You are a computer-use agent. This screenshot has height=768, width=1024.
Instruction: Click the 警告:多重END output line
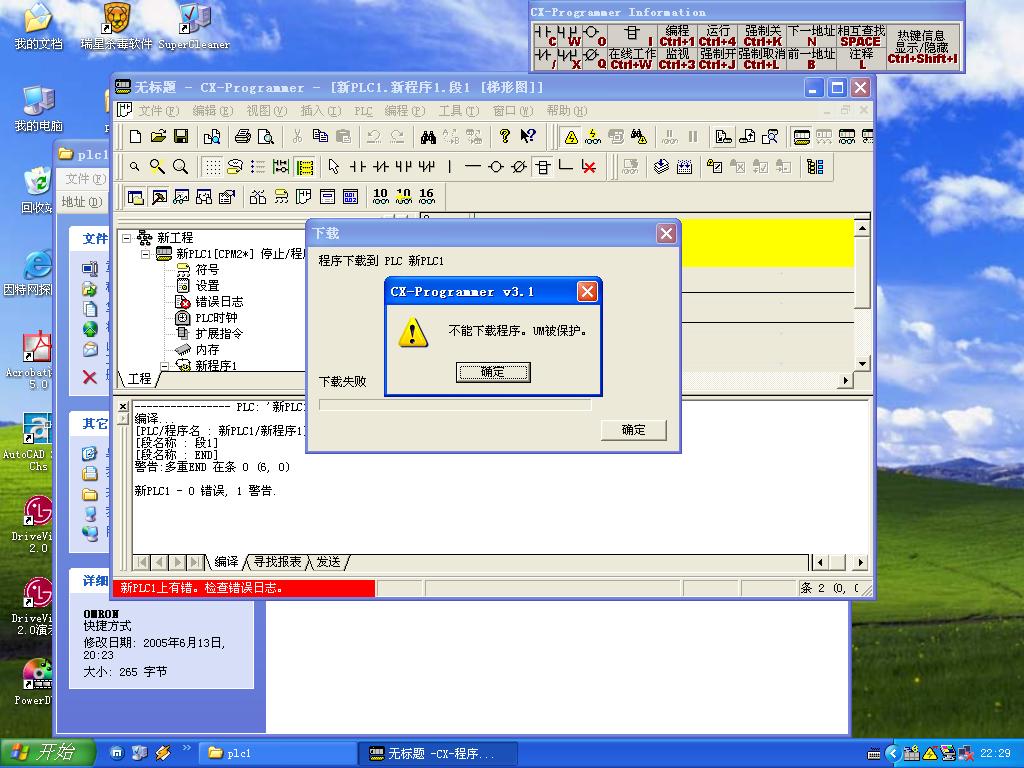(212, 467)
